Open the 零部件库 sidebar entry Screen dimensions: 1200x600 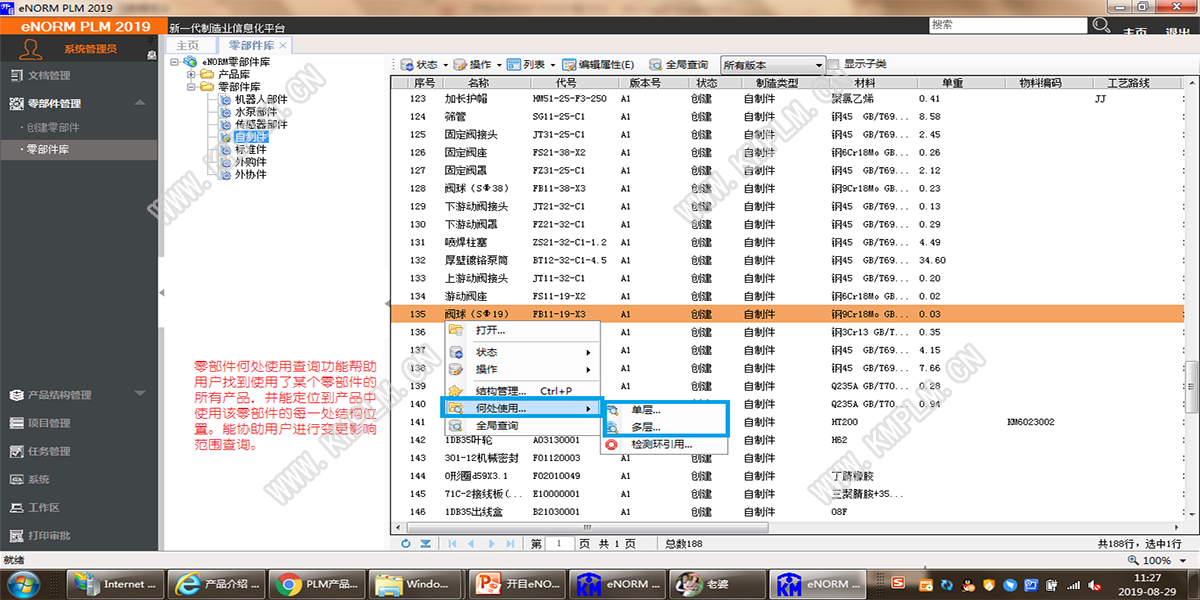tap(79, 149)
